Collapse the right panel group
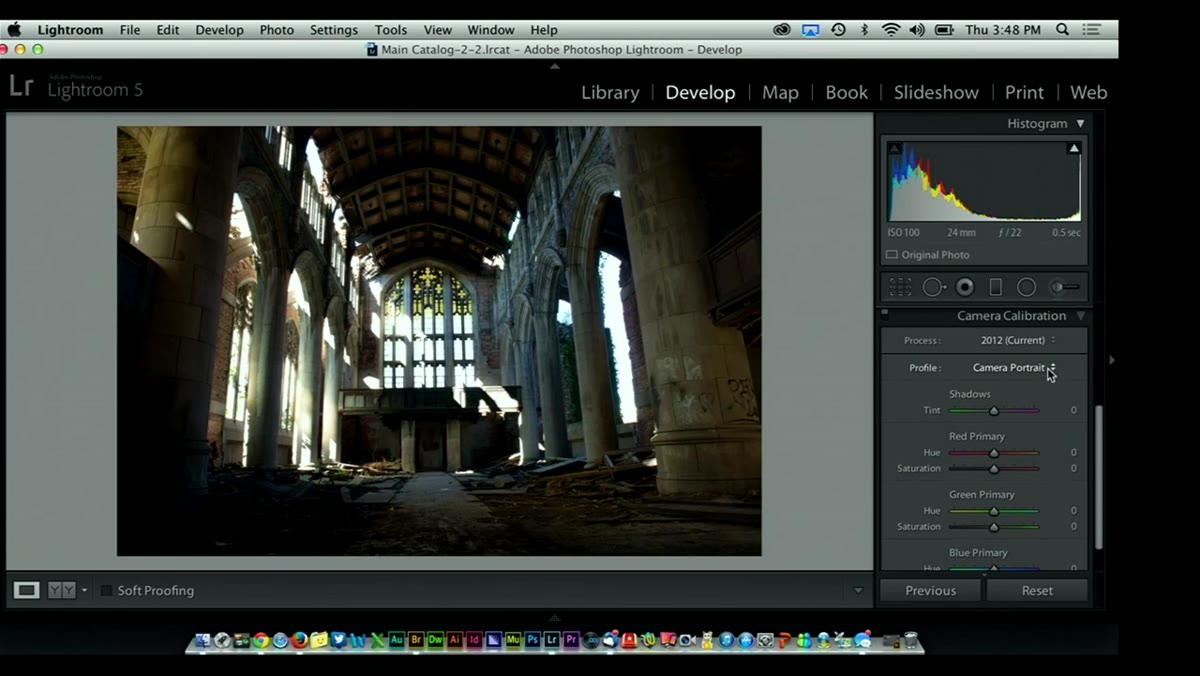This screenshot has height=676, width=1200. click(x=1111, y=360)
